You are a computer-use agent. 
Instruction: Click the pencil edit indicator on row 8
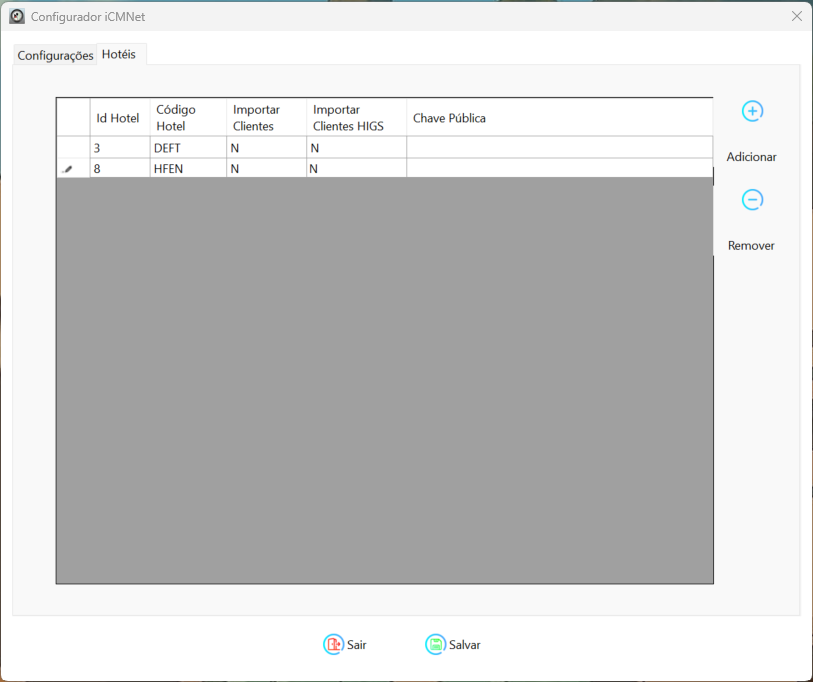pos(68,169)
